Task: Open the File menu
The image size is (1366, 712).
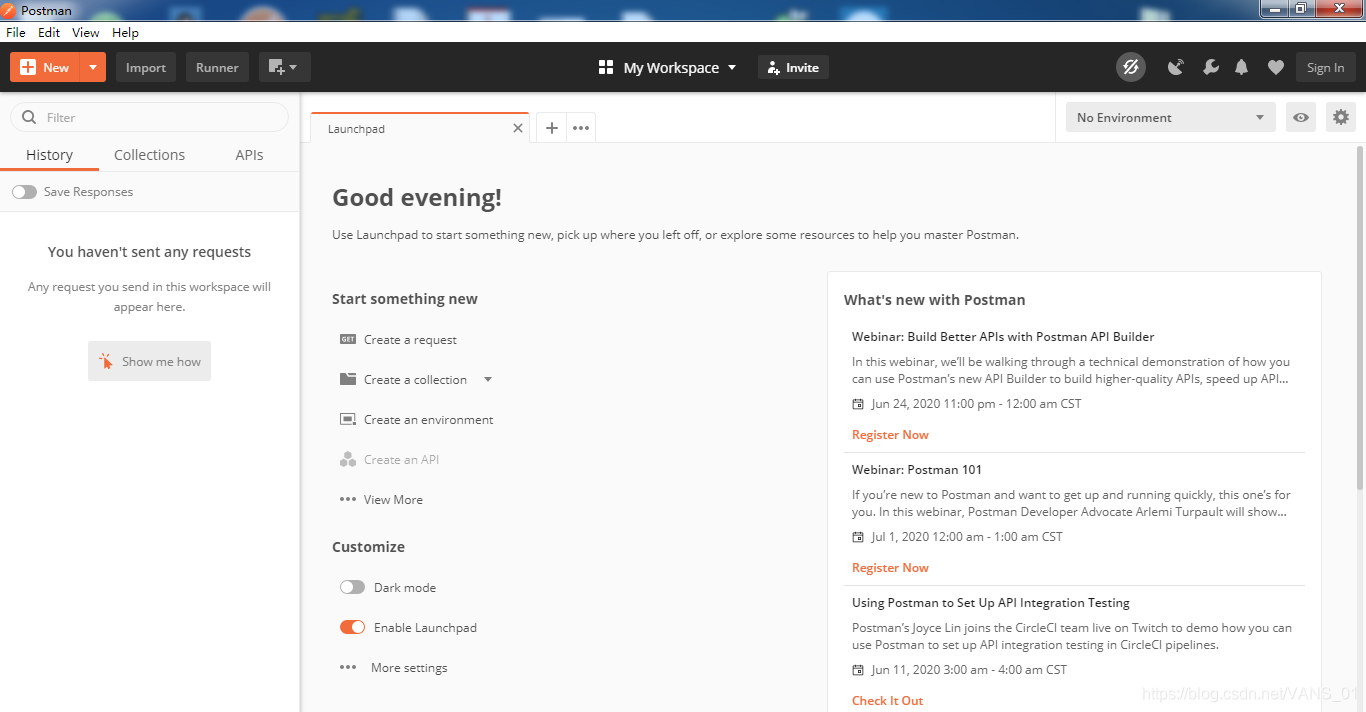Action: pos(16,33)
